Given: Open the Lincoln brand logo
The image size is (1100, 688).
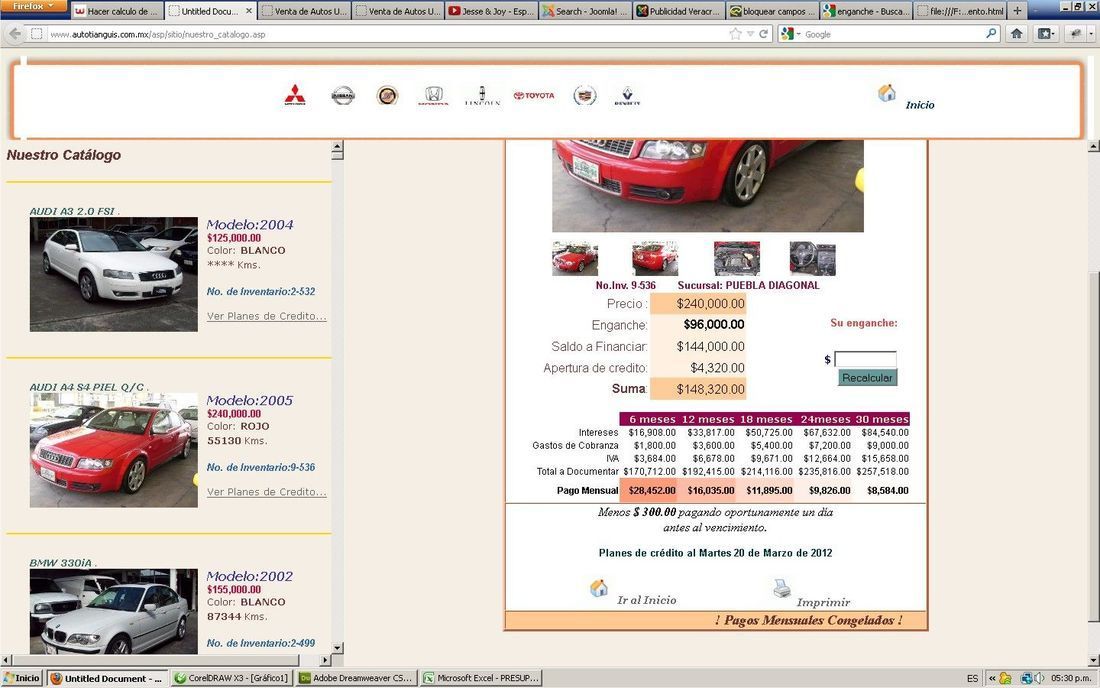Looking at the screenshot, I should pyautogui.click(x=482, y=95).
